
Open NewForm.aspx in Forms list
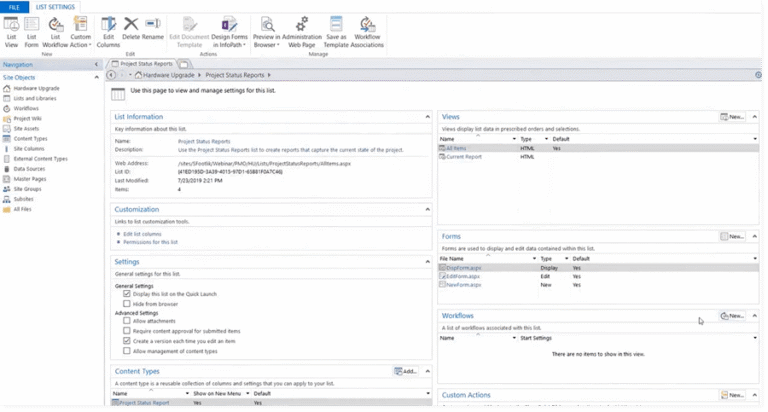463,285
